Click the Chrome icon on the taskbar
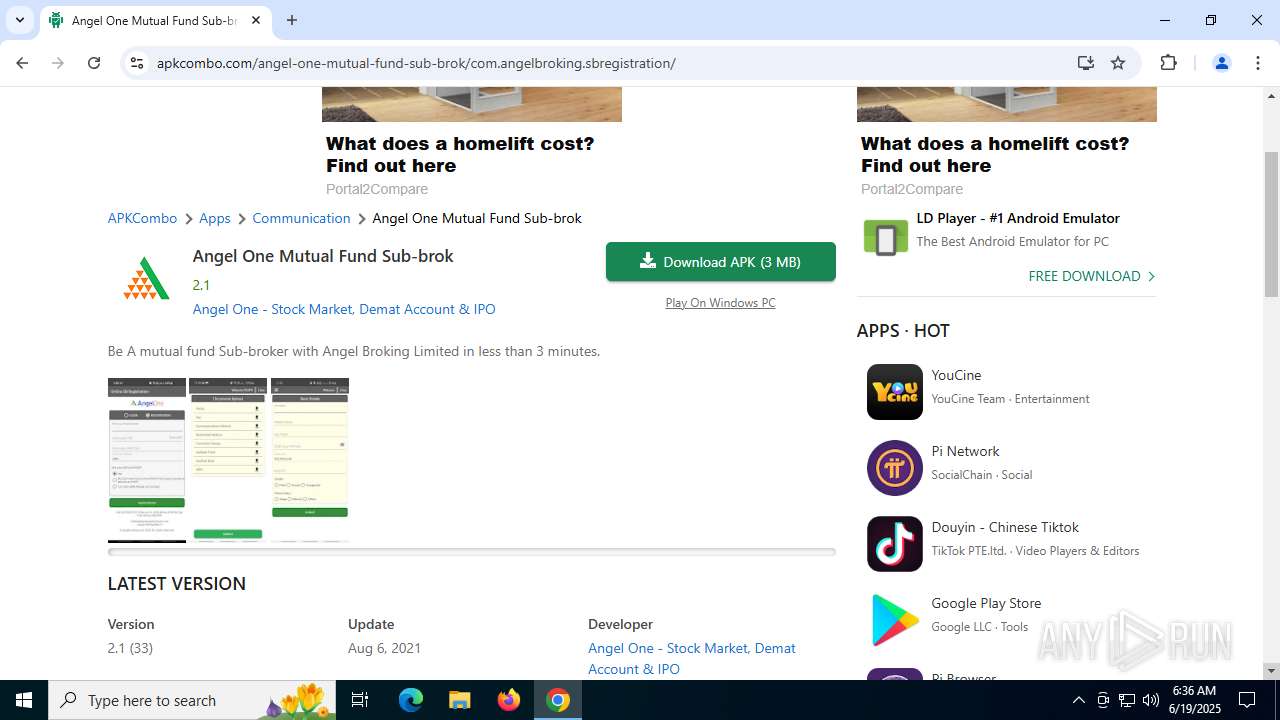 click(x=558, y=700)
